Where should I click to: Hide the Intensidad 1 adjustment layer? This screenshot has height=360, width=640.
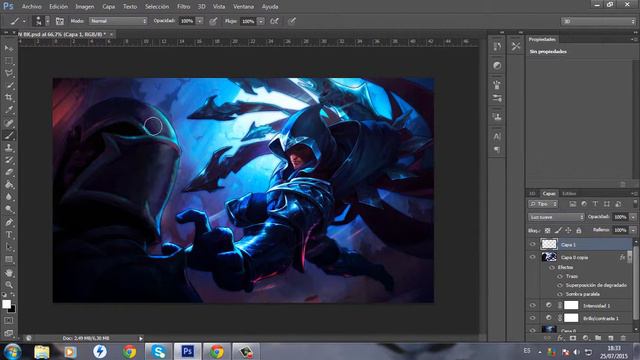(x=533, y=305)
